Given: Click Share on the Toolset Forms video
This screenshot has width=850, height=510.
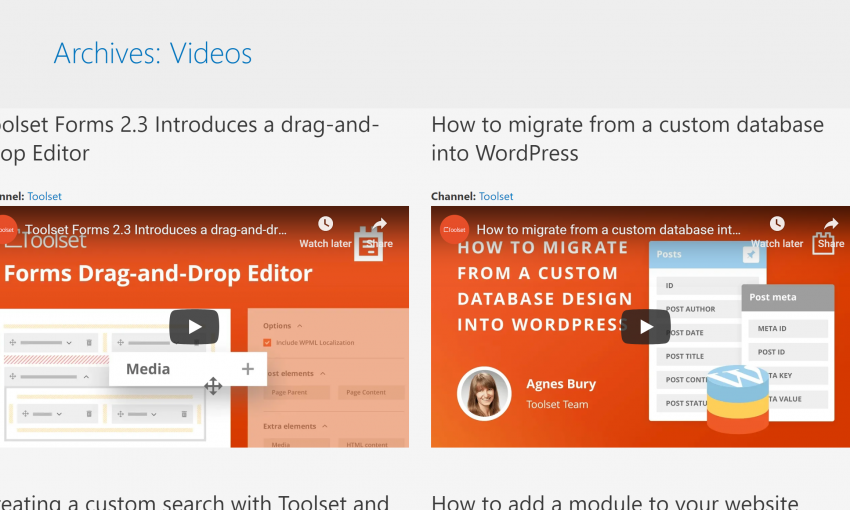Looking at the screenshot, I should (379, 233).
